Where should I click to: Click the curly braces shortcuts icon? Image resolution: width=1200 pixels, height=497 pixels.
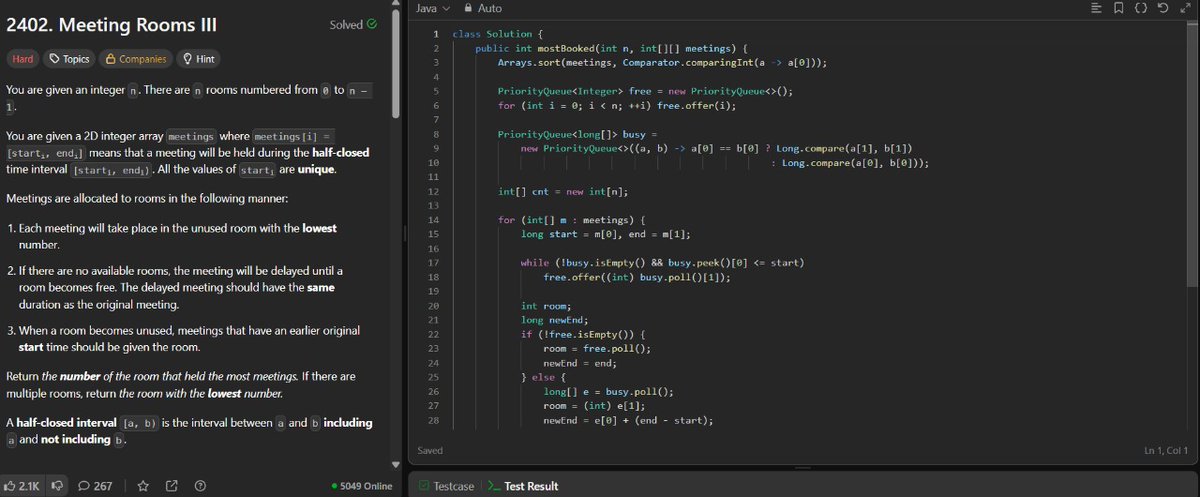click(x=1142, y=8)
